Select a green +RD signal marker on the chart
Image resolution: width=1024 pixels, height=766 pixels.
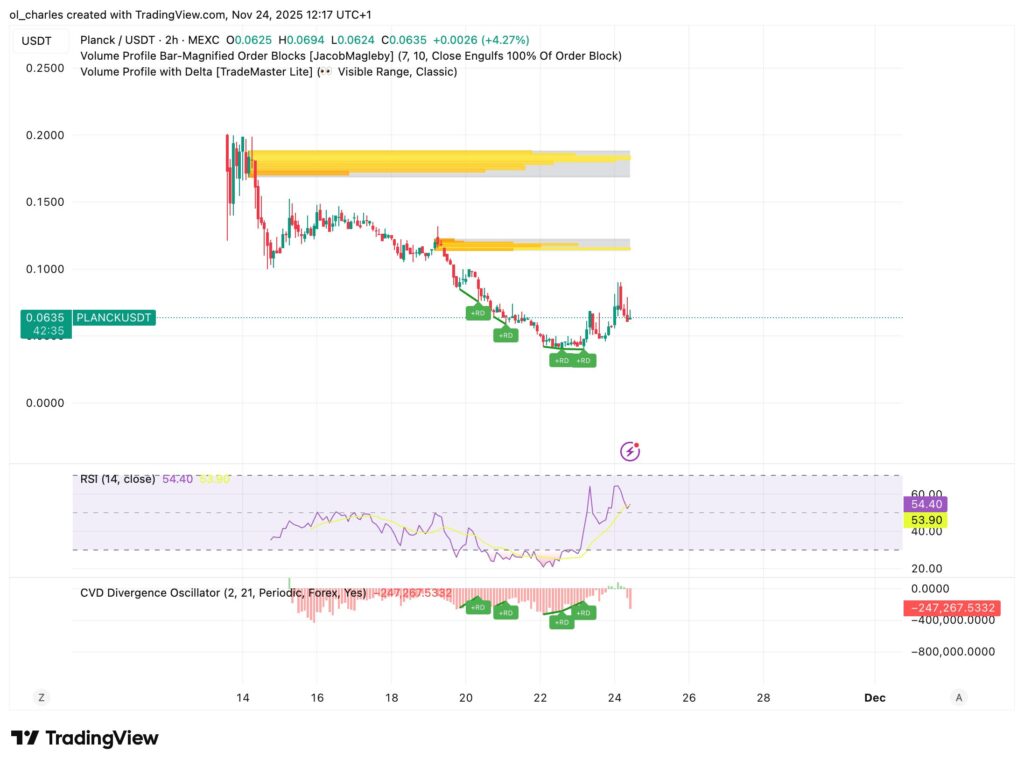(478, 312)
